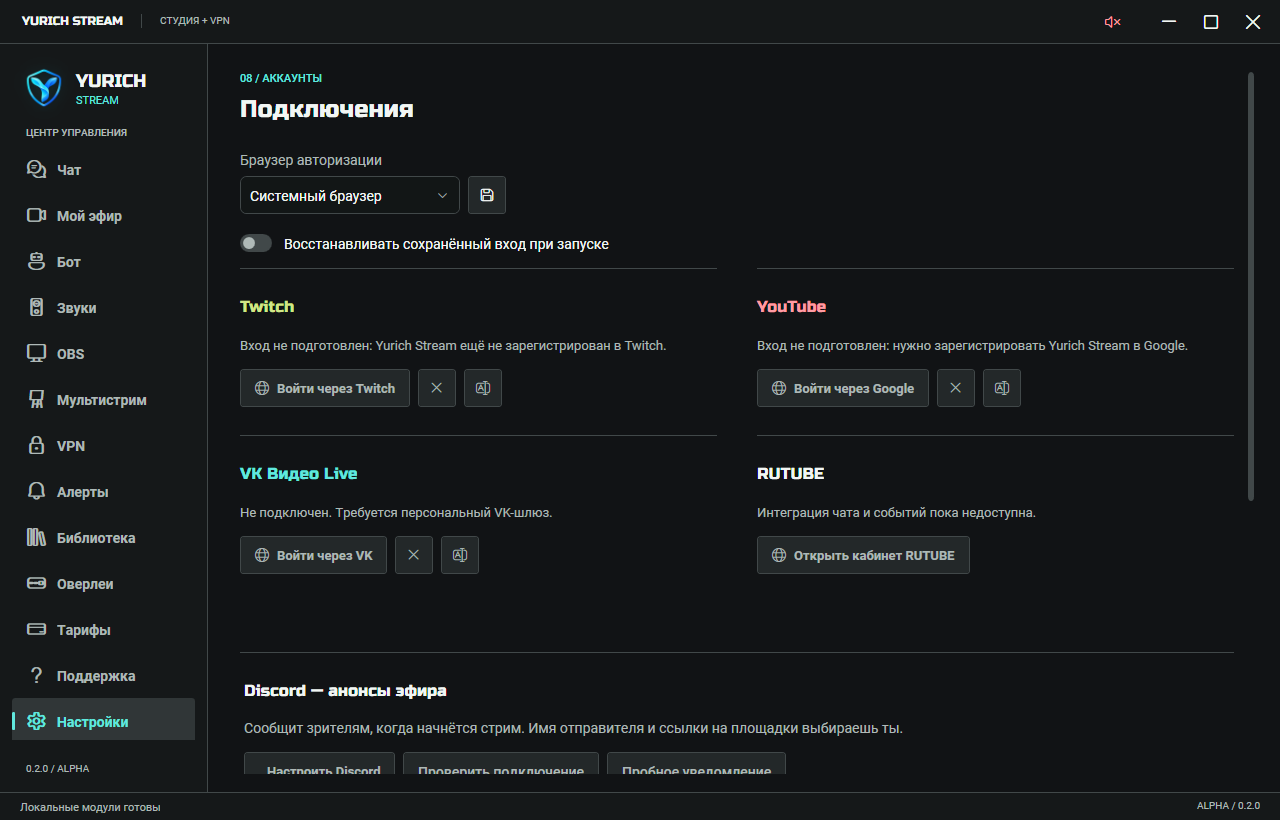Click the 0.2.0 / ALPHA sidebar version label
Viewport: 1280px width, 820px height.
(x=57, y=769)
